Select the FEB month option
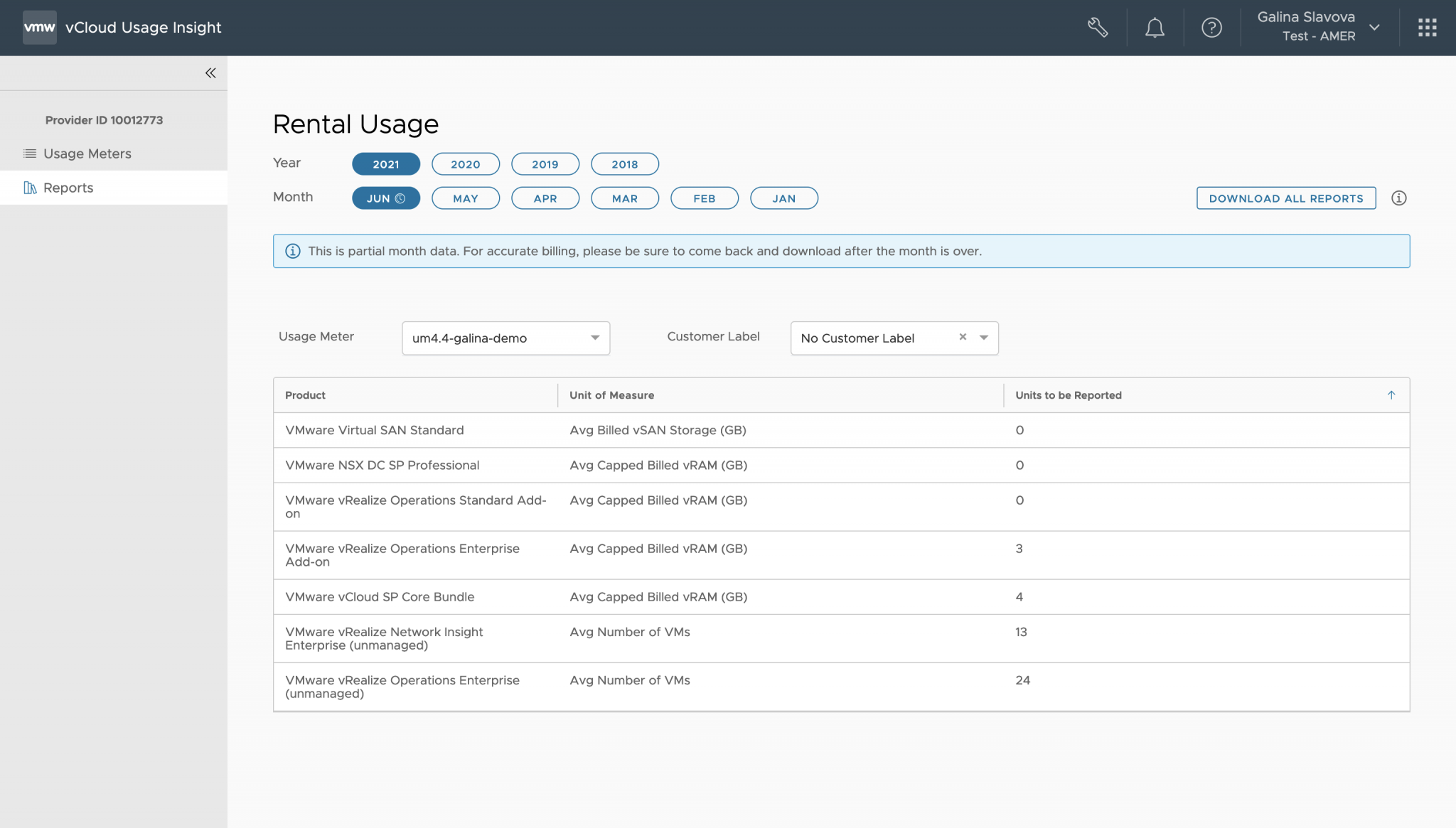 704,198
